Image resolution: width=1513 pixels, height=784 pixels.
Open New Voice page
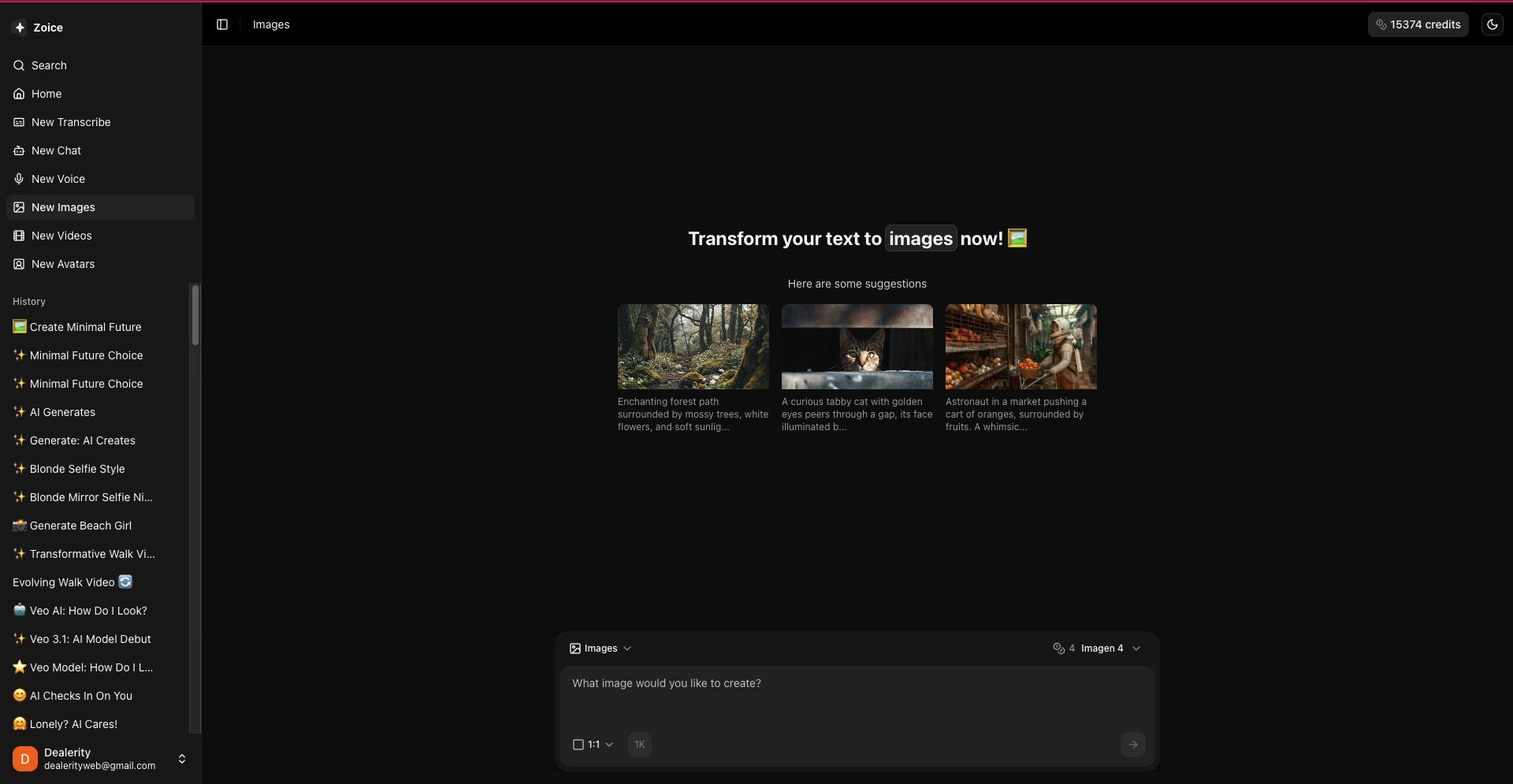58,179
